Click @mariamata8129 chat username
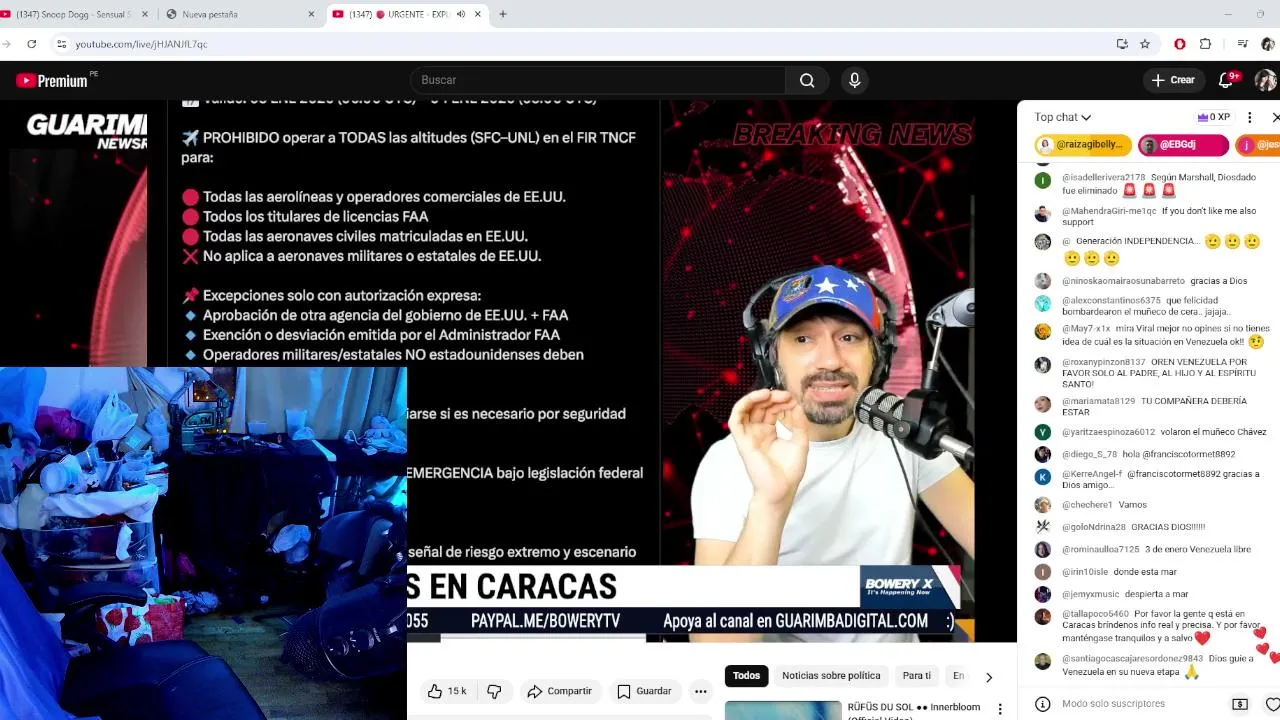This screenshot has width=1280, height=720. 1098,401
